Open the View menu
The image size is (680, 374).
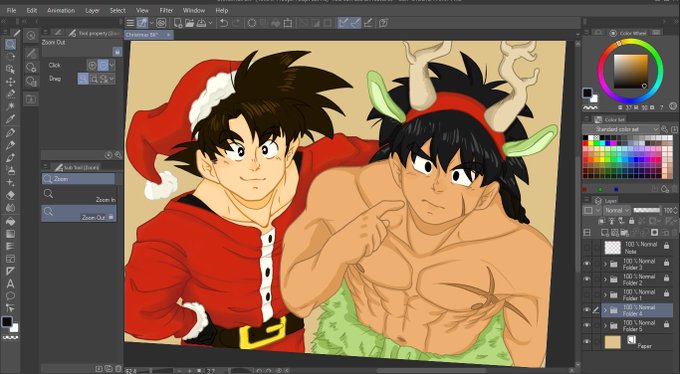click(x=142, y=10)
